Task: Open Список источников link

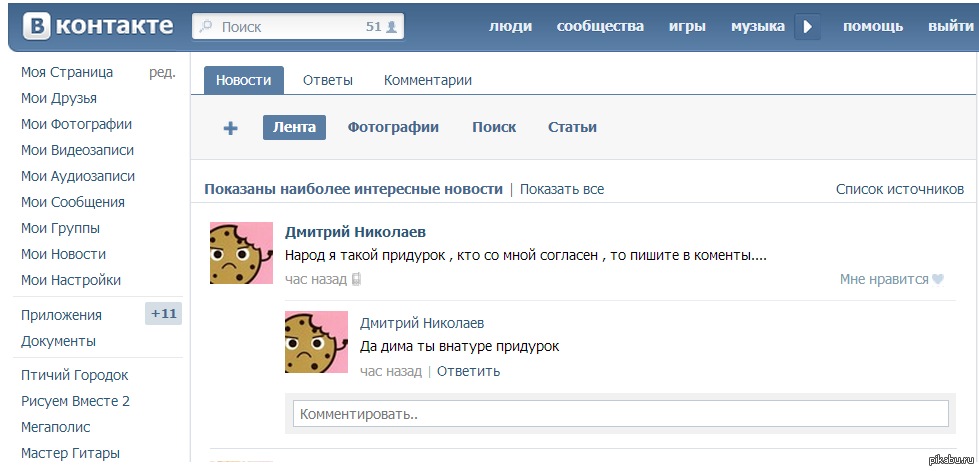Action: [899, 189]
